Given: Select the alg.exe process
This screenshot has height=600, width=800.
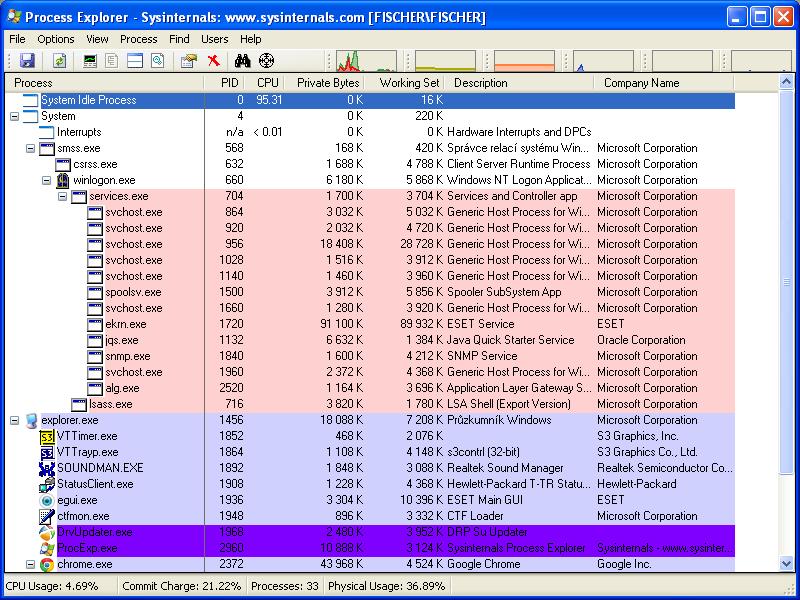Looking at the screenshot, I should pos(370,388).
